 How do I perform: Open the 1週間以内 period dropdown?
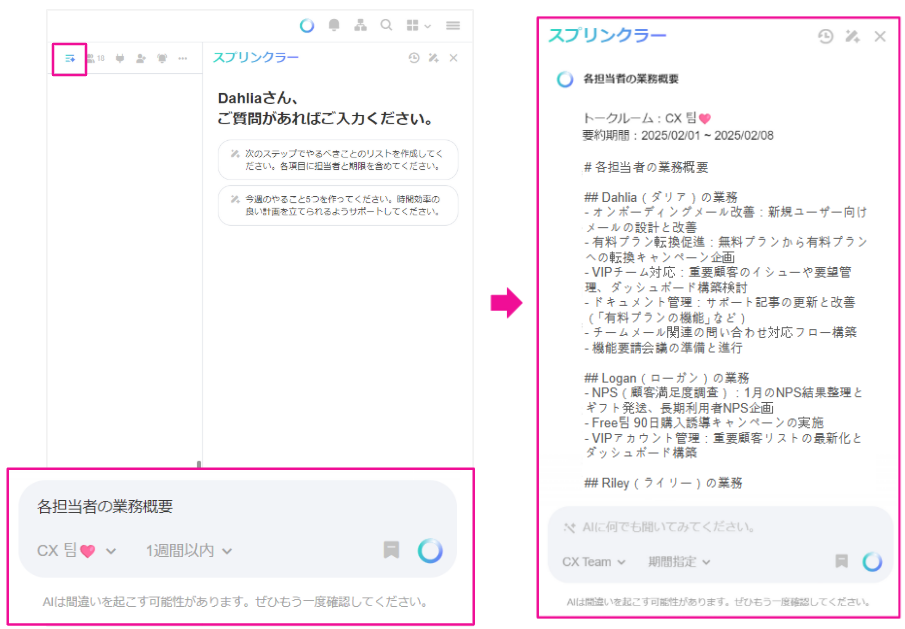click(x=189, y=551)
